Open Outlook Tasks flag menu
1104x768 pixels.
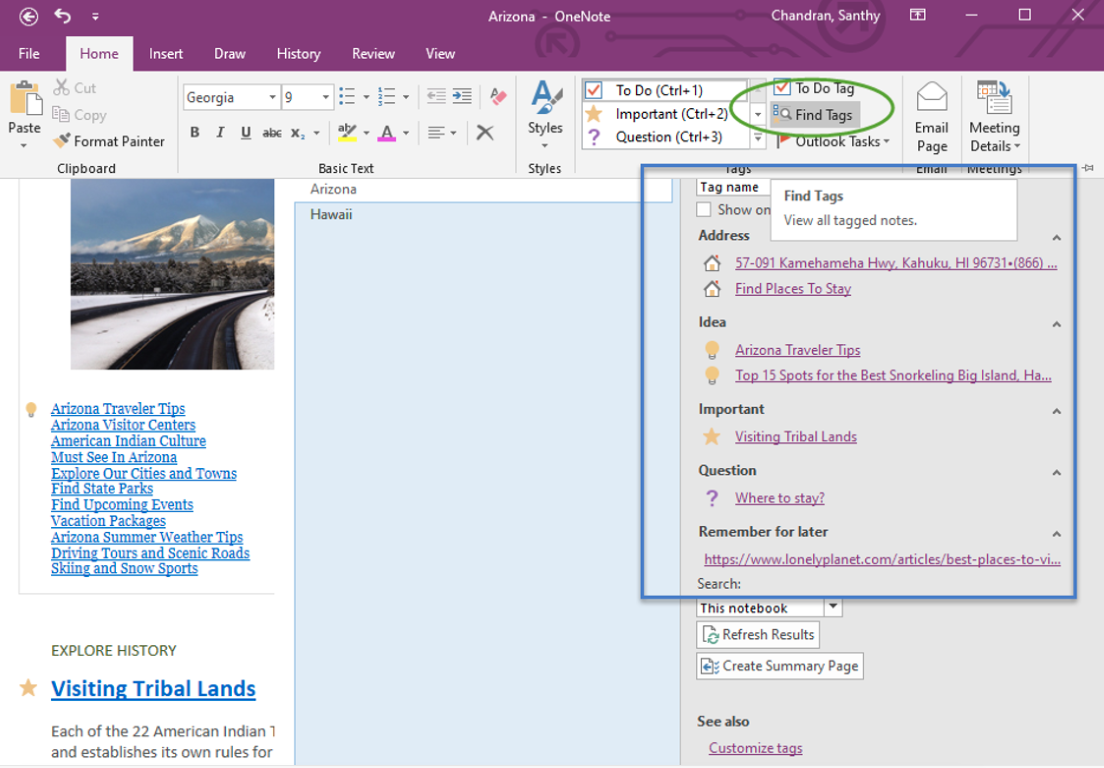point(833,141)
